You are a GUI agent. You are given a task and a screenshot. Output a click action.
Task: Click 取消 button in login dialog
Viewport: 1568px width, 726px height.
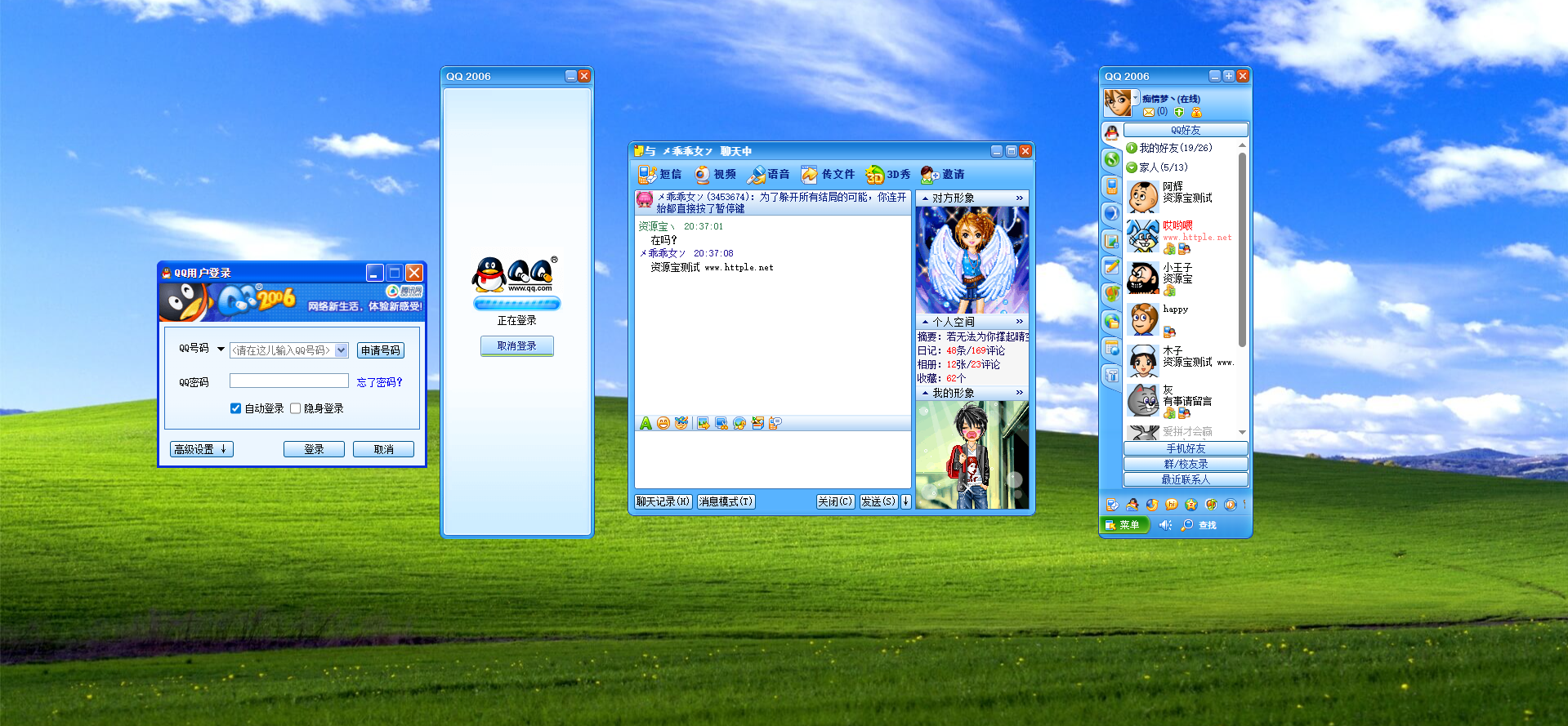coord(383,449)
